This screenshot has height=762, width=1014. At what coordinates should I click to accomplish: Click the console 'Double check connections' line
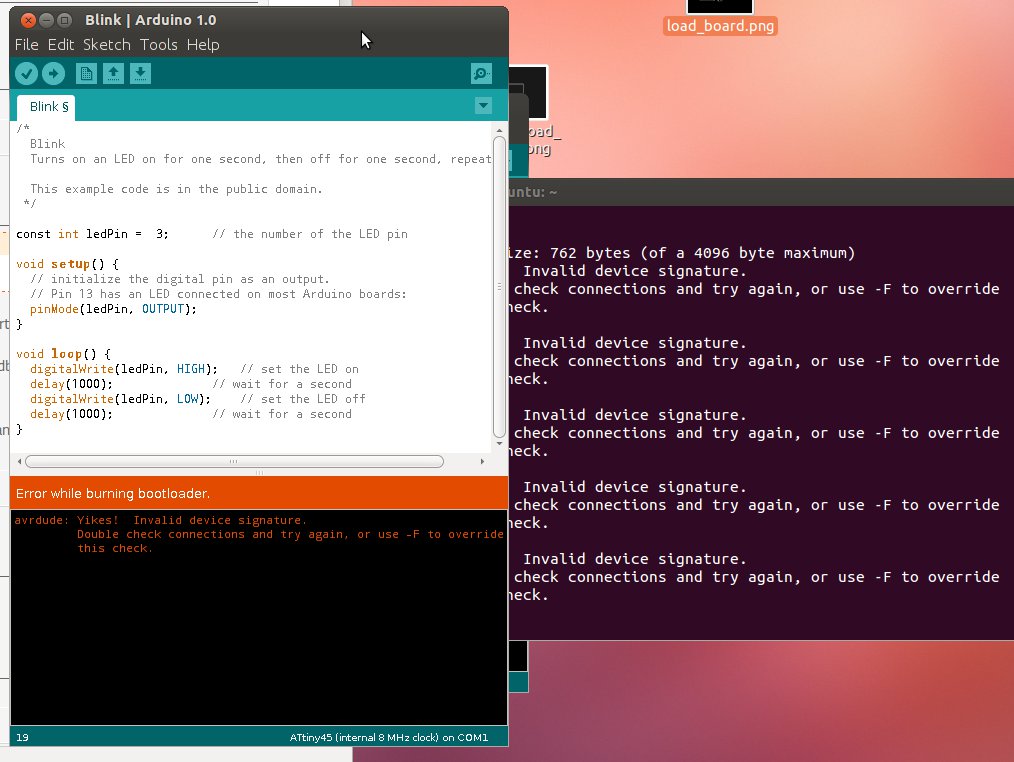[x=290, y=534]
